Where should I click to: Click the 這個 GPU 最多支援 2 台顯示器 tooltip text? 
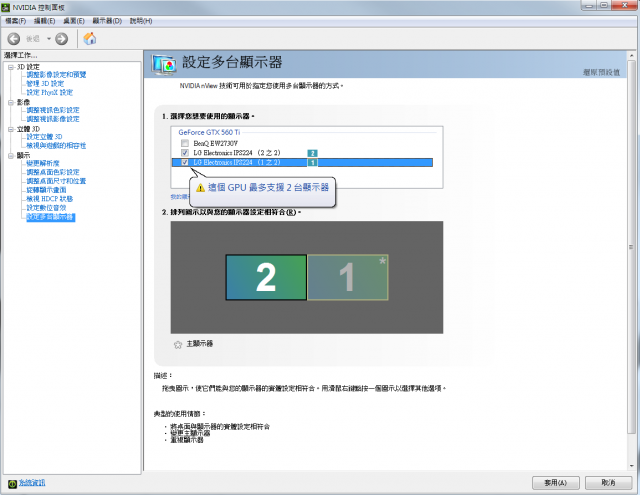[268, 187]
